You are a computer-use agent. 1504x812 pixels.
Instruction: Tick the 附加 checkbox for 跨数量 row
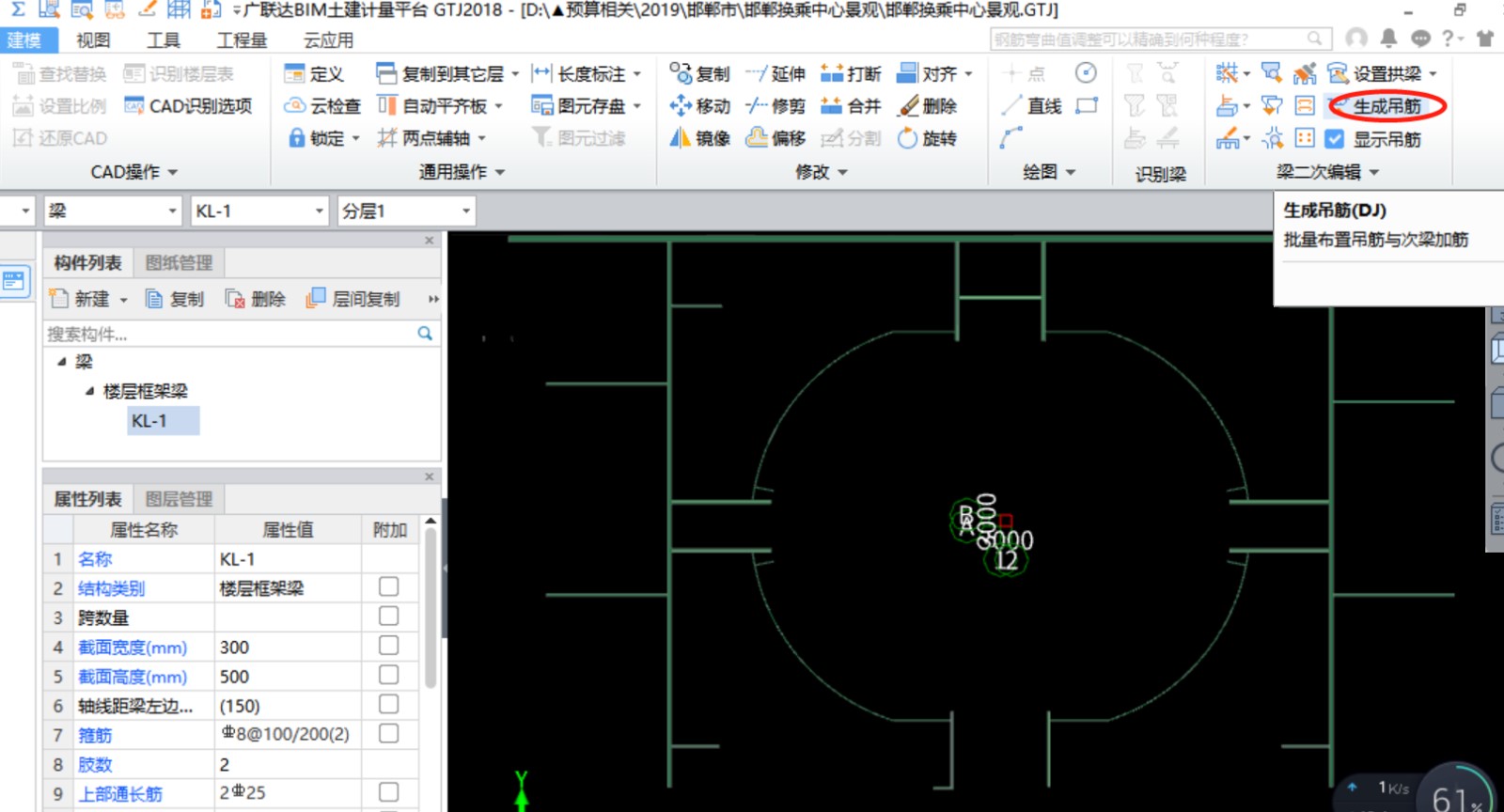388,616
